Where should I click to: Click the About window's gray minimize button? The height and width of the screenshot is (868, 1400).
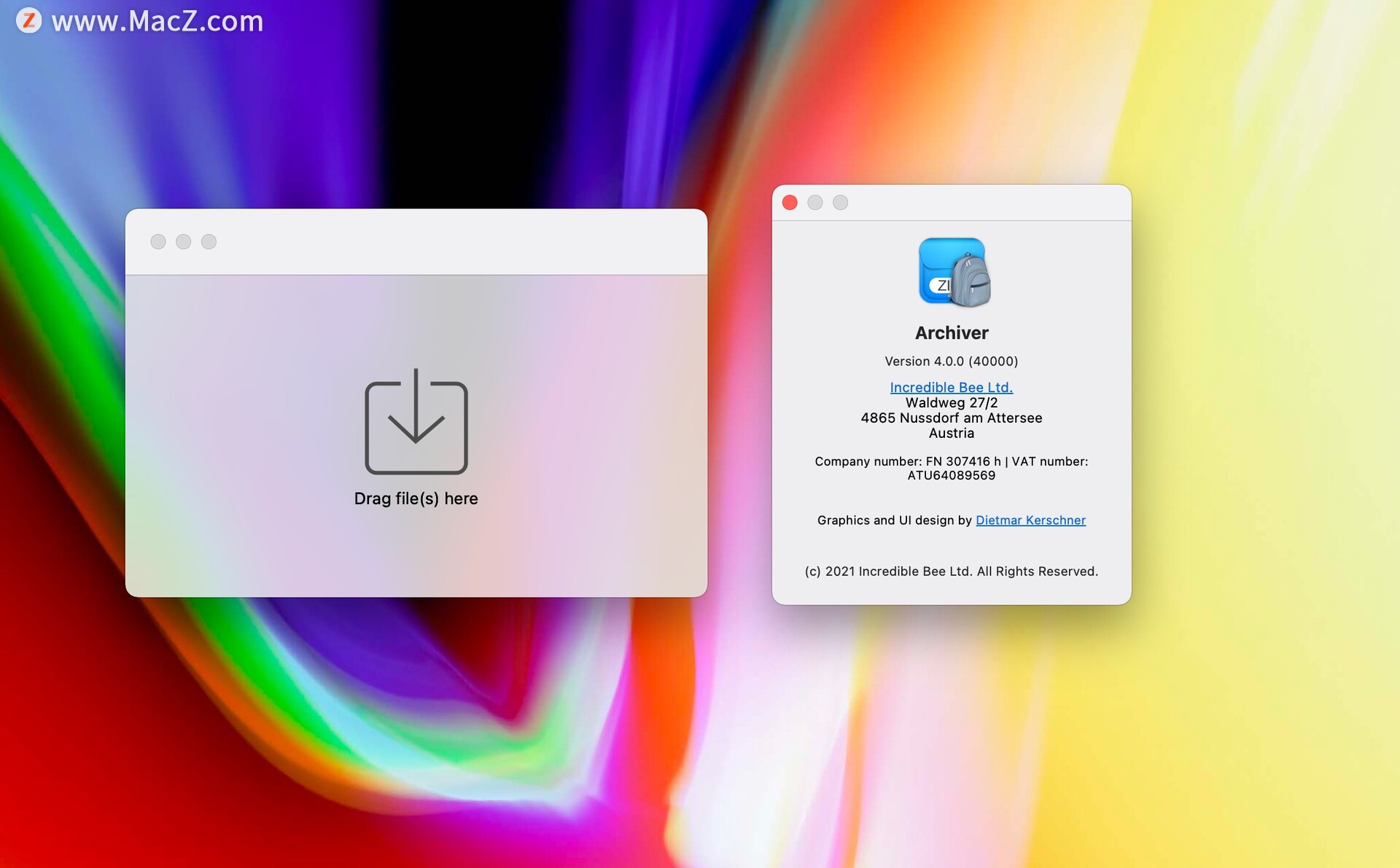[815, 203]
